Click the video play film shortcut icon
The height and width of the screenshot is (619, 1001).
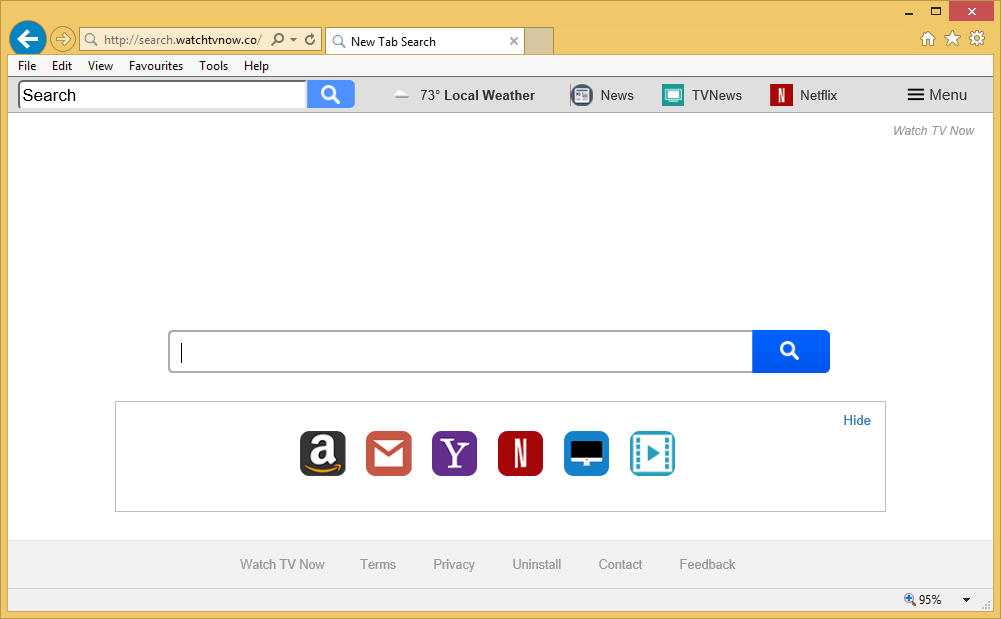click(652, 454)
